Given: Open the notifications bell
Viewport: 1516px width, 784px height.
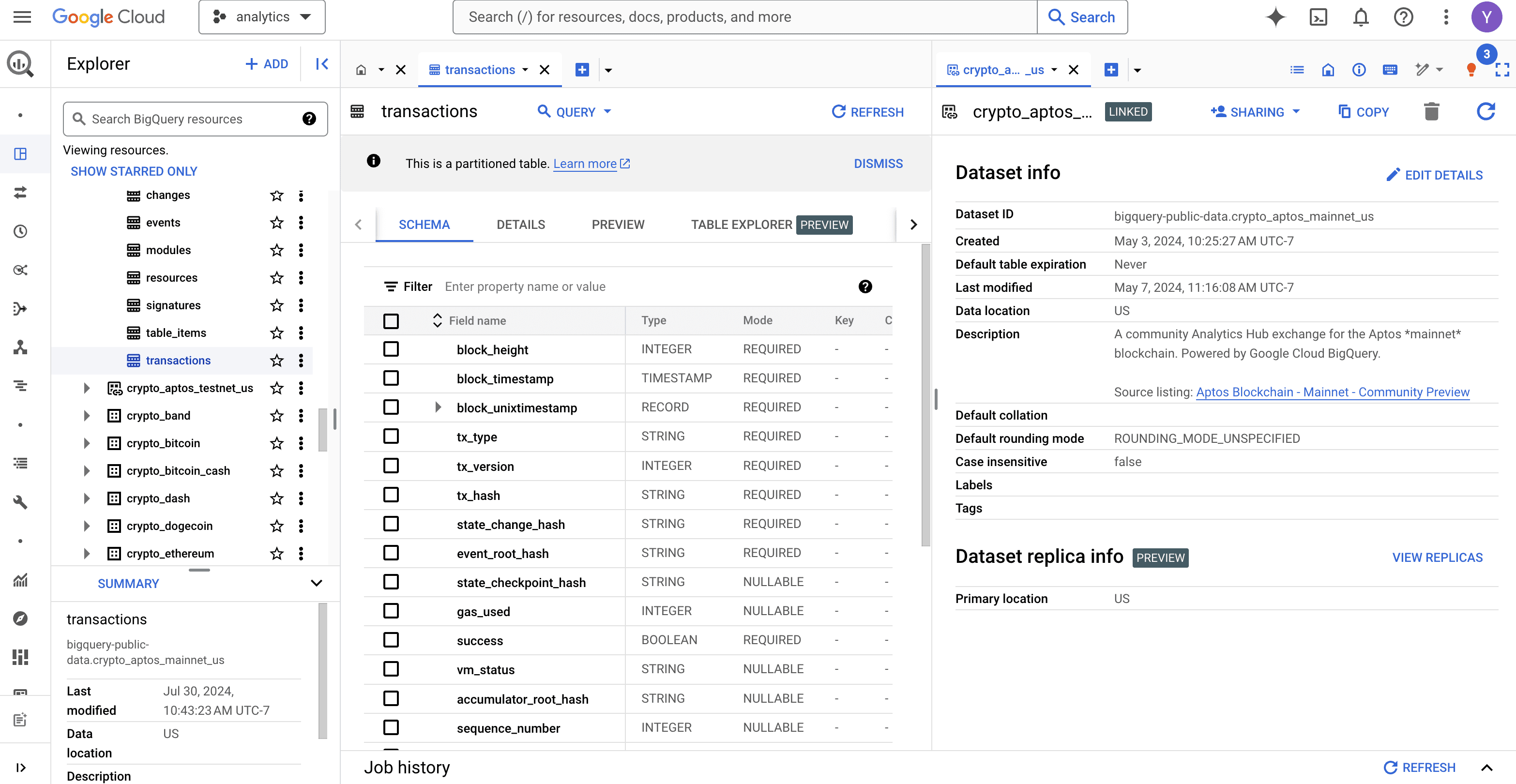Looking at the screenshot, I should point(1361,17).
